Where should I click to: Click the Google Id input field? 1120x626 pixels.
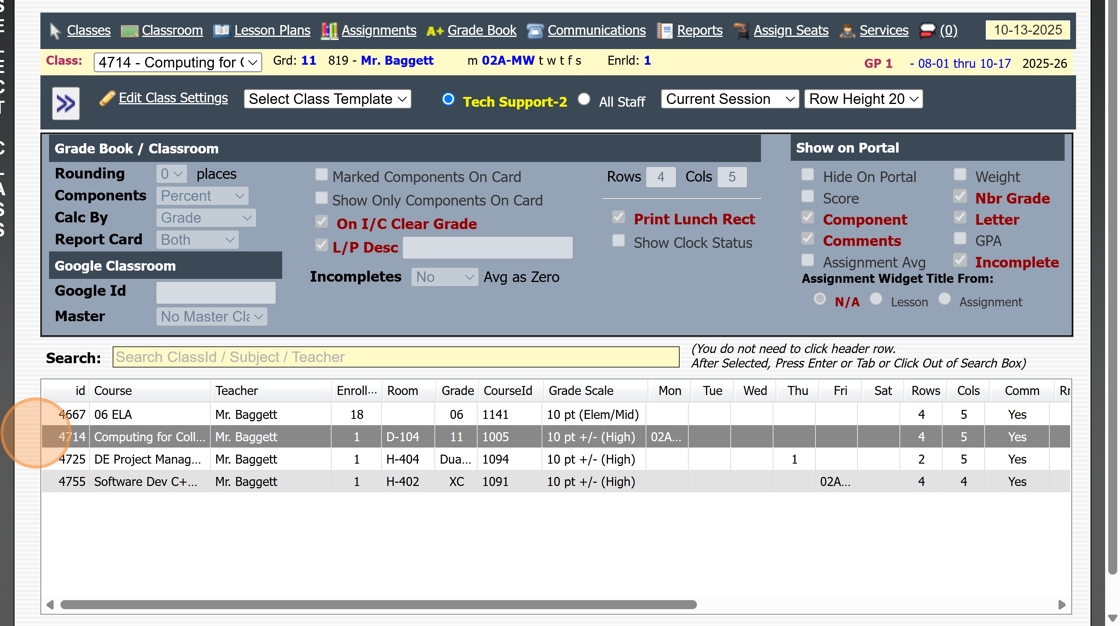(x=216, y=292)
